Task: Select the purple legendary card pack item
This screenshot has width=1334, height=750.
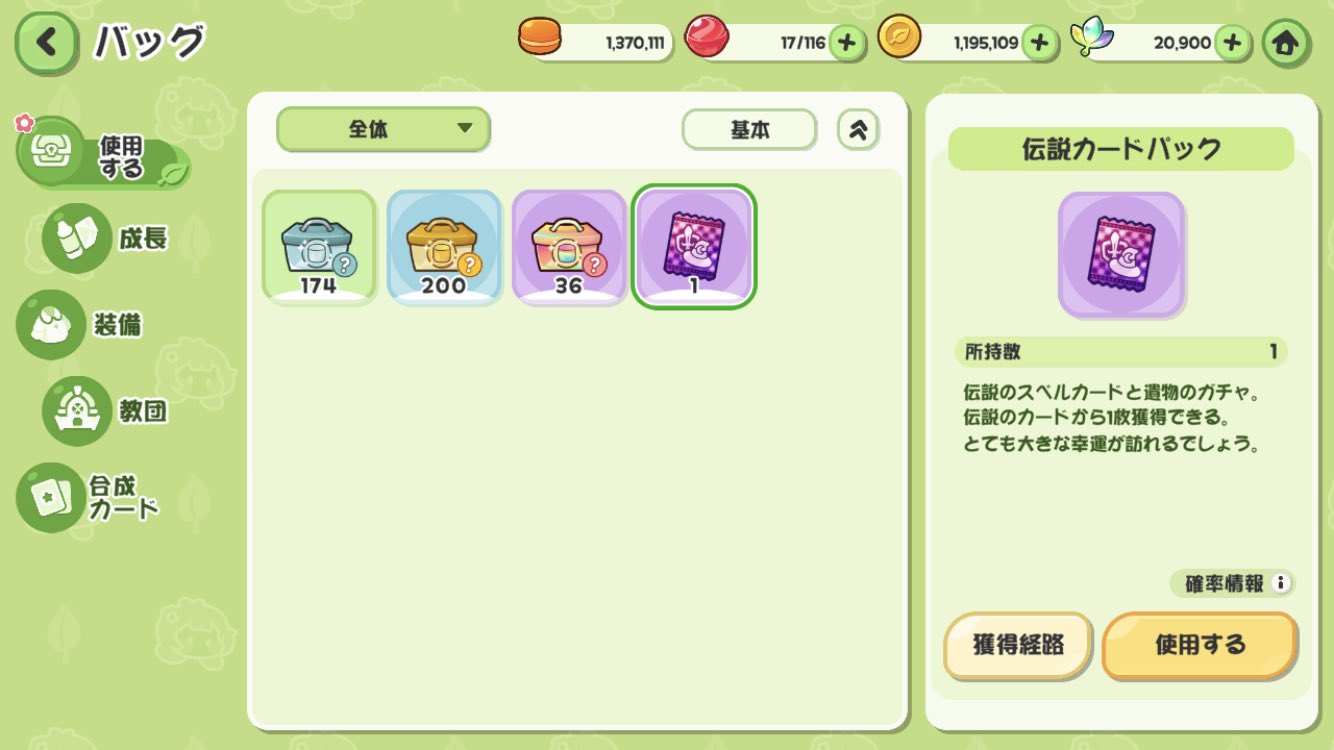Action: pos(695,247)
